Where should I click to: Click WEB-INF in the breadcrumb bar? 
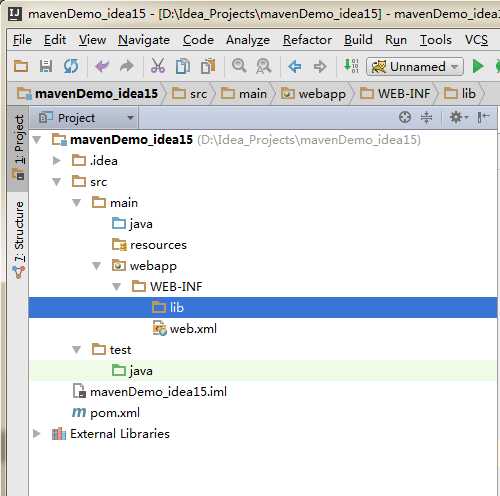coord(395,94)
